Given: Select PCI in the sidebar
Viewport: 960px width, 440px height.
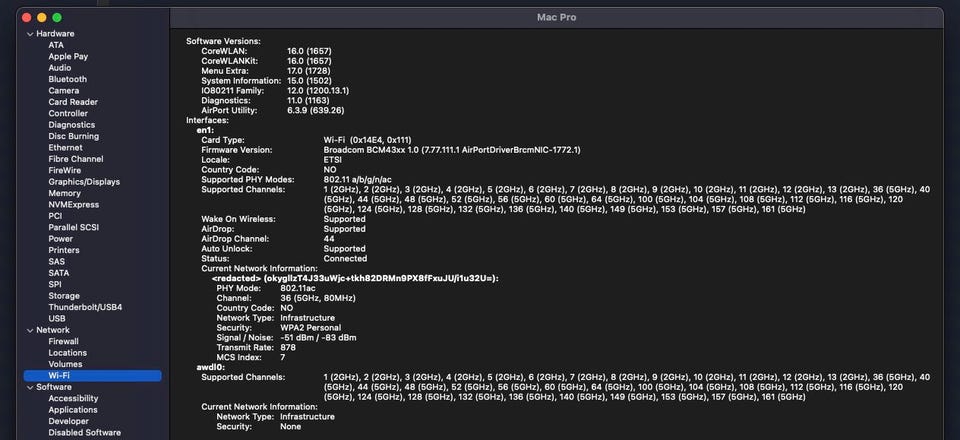Looking at the screenshot, I should tap(55, 216).
